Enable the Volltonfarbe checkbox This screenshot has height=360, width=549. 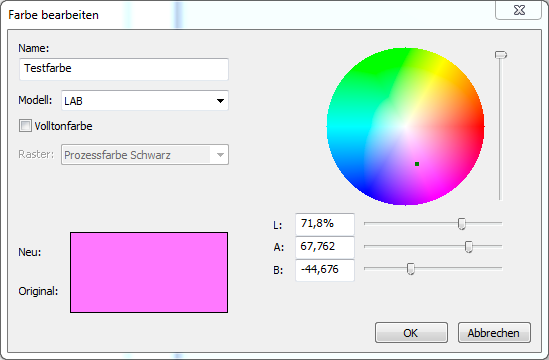point(25,126)
